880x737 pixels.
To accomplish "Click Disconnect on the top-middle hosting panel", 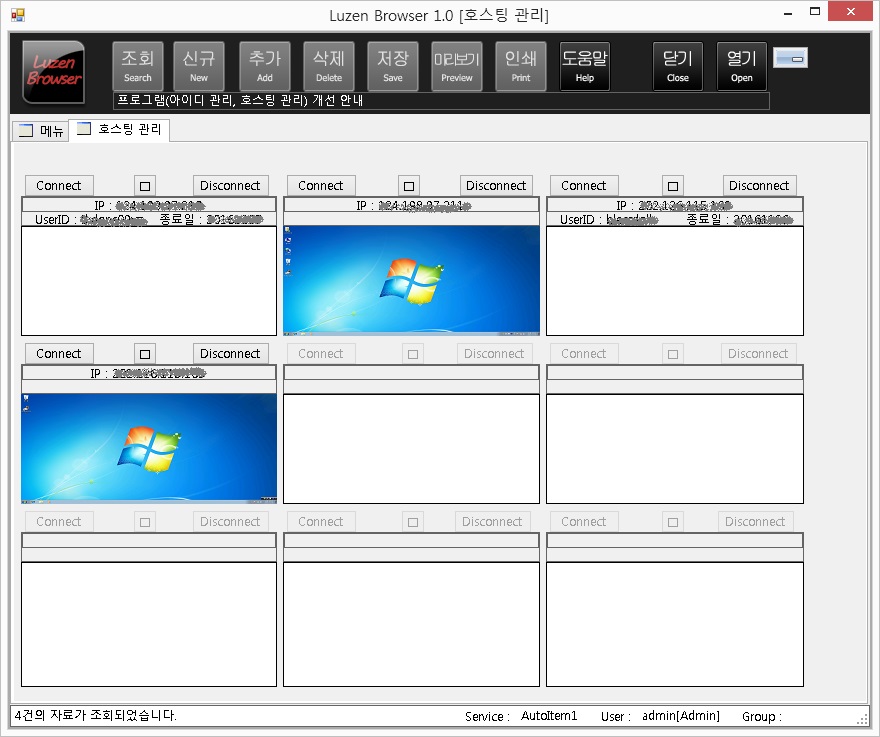I will (496, 186).
